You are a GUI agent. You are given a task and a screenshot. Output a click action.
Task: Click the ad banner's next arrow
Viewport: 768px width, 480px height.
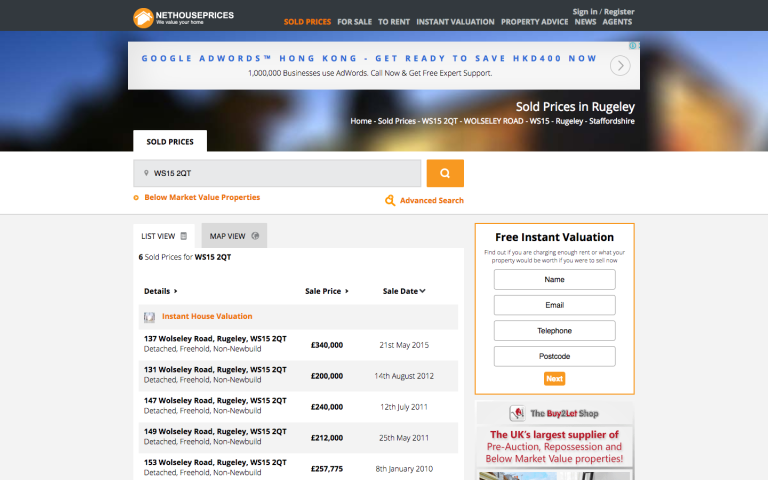point(620,66)
